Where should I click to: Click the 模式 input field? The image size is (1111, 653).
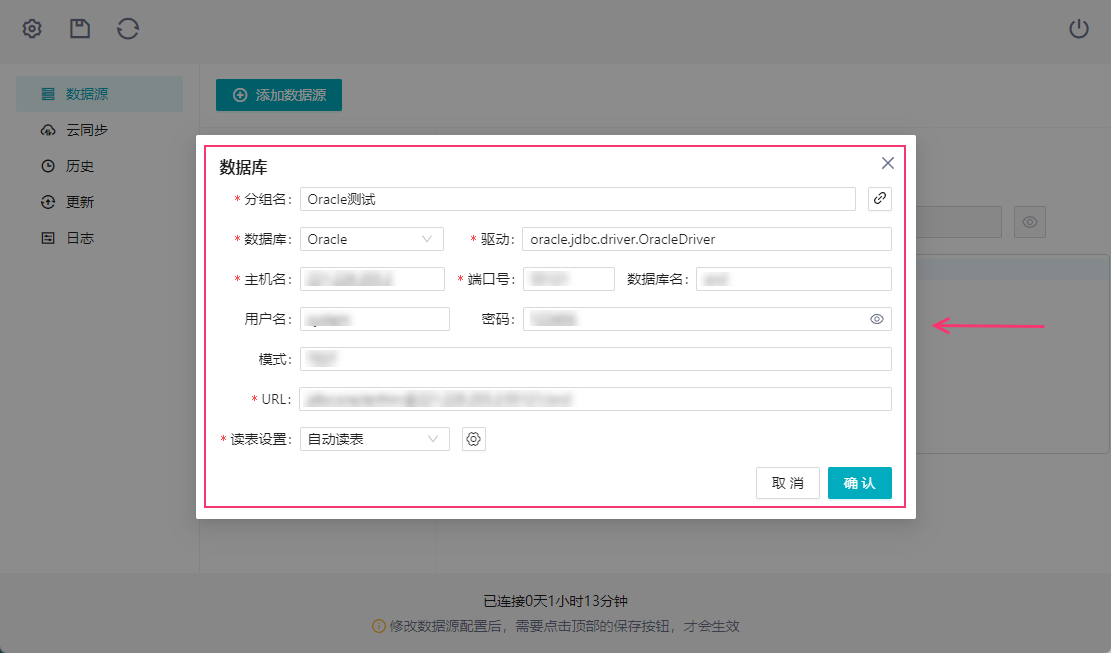(595, 359)
